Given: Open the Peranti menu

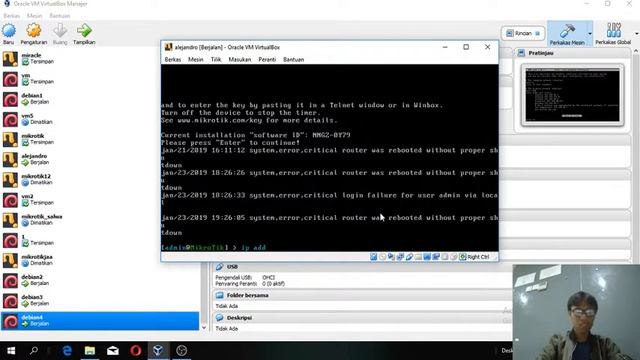Looking at the screenshot, I should coord(267,60).
